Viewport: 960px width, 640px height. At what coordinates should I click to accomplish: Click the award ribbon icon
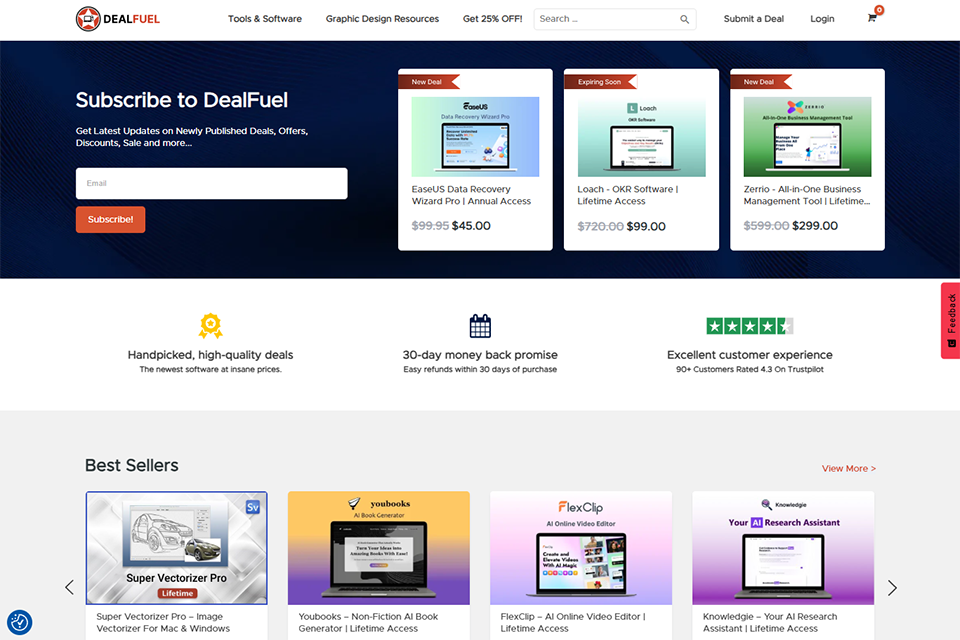[x=210, y=326]
